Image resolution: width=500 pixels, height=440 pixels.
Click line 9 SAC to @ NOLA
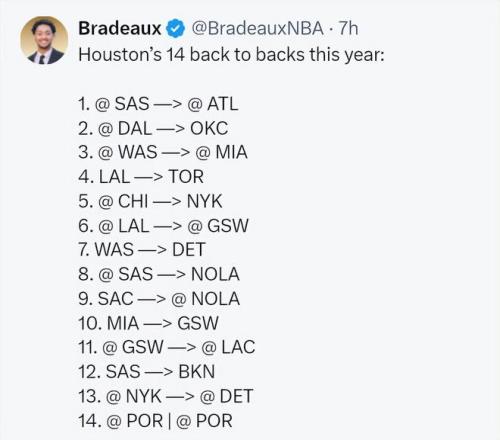(159, 299)
